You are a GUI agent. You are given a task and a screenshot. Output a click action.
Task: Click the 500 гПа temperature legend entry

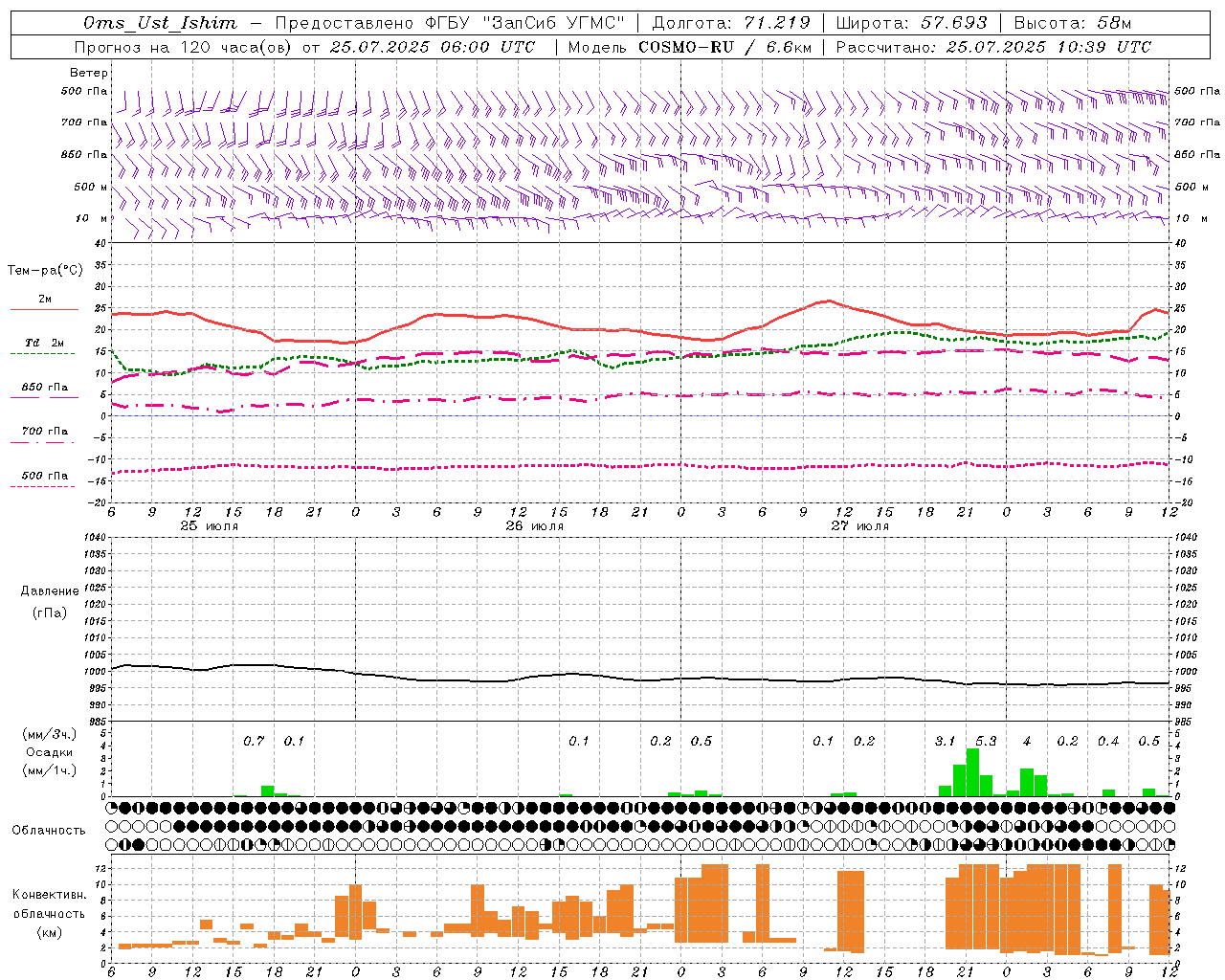coord(45,479)
